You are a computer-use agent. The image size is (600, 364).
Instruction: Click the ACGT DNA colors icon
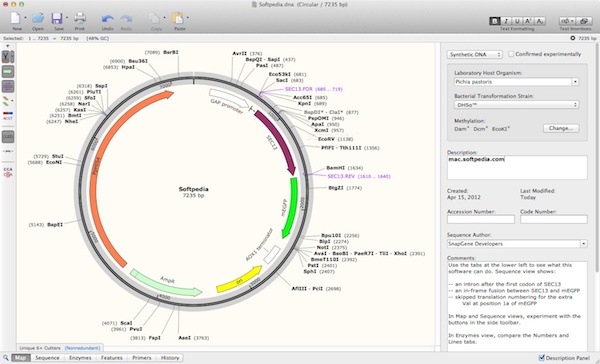pyautogui.click(x=8, y=116)
